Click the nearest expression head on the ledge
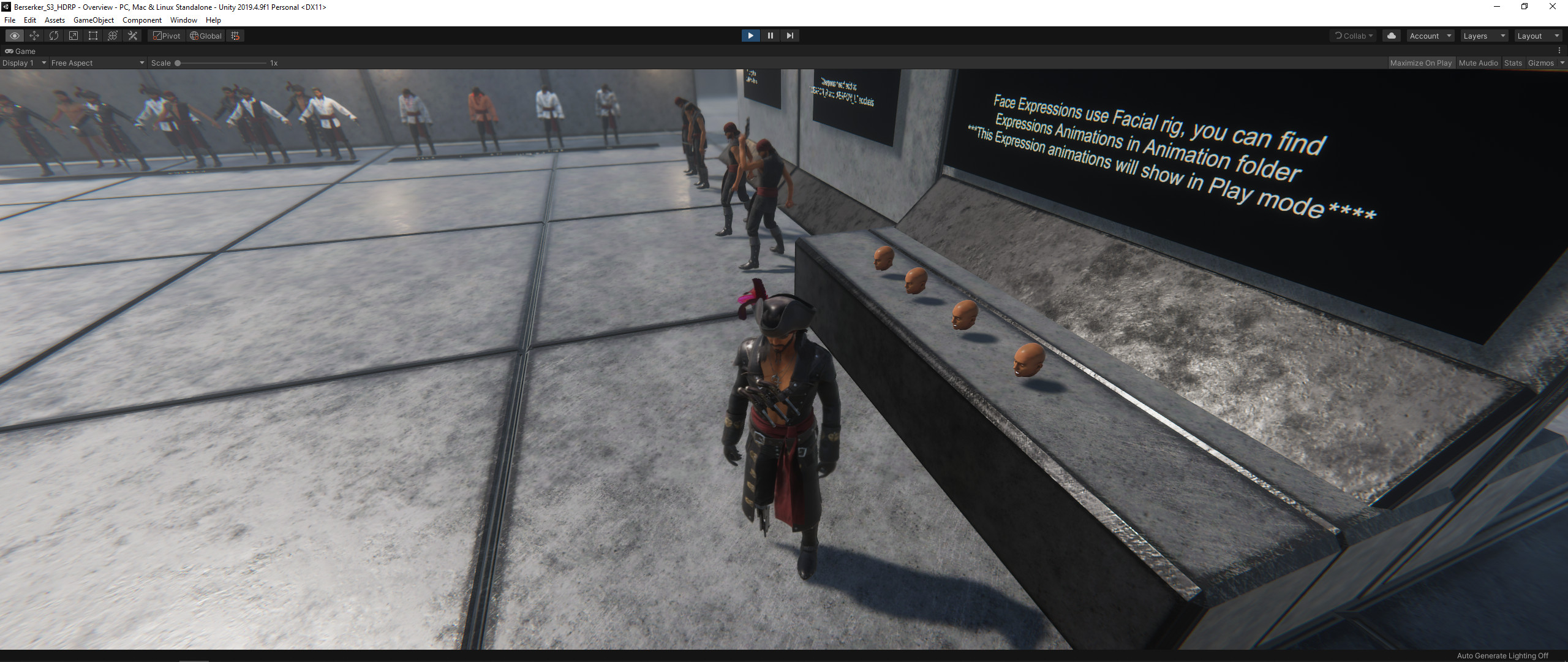Screen dimensions: 1568x662 tap(1028, 360)
